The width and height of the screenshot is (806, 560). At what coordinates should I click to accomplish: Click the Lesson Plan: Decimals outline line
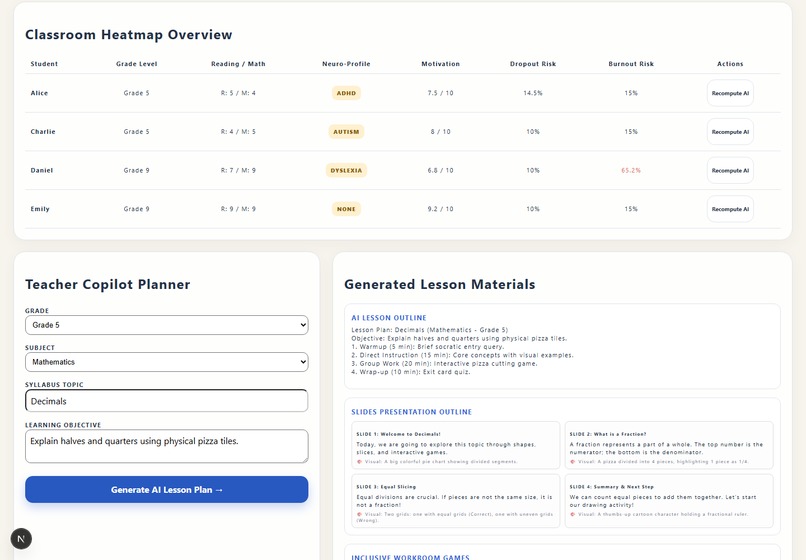[430, 330]
